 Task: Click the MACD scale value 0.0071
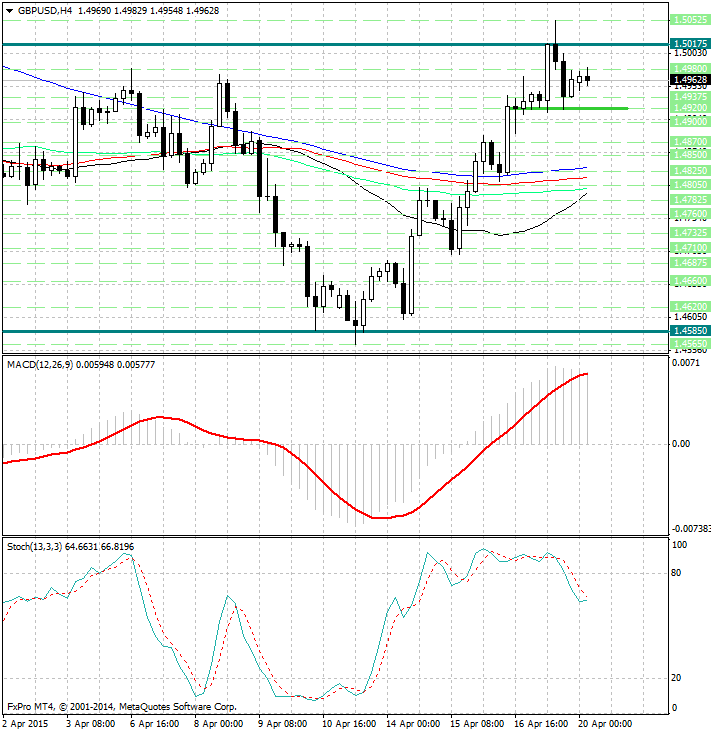pos(686,363)
